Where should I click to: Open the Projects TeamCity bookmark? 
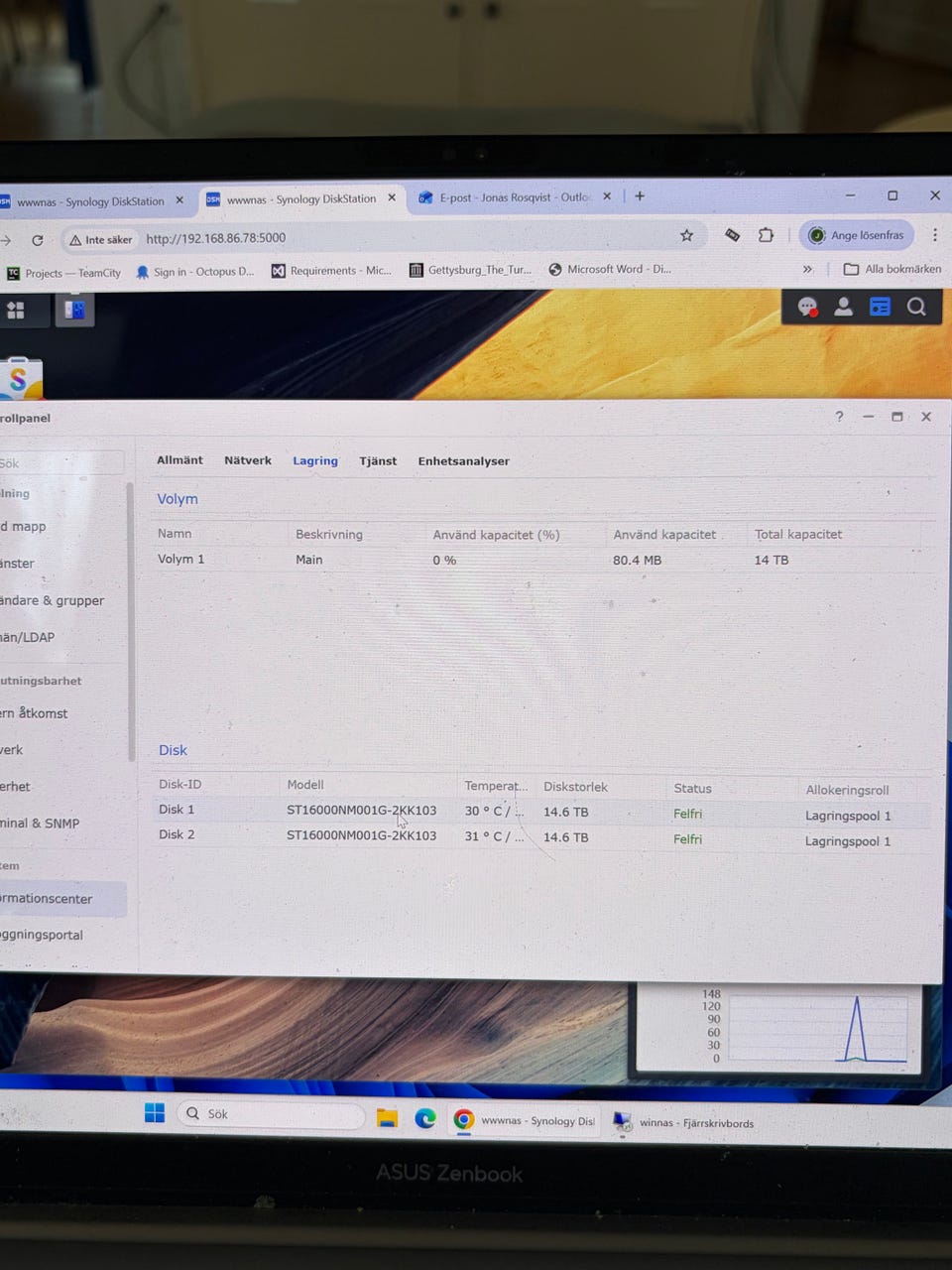pyautogui.click(x=64, y=273)
